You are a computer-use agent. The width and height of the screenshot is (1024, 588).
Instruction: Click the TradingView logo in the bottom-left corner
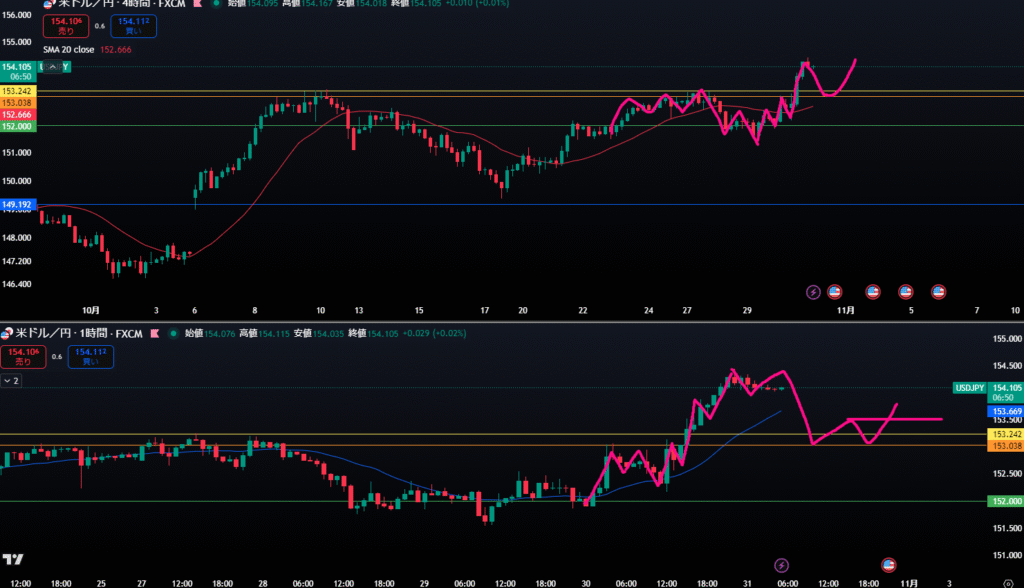14,559
